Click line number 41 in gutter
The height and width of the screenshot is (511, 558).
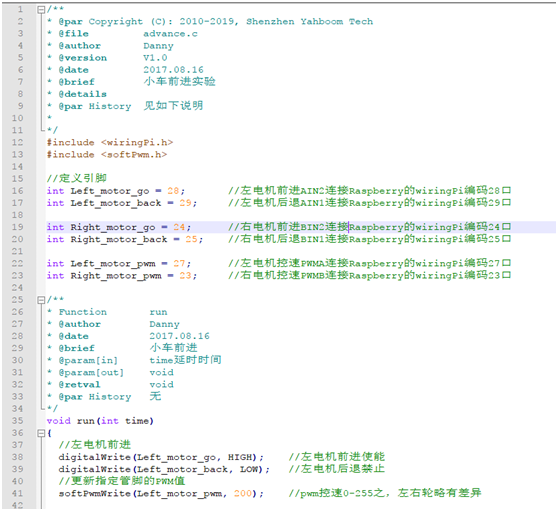[17, 493]
